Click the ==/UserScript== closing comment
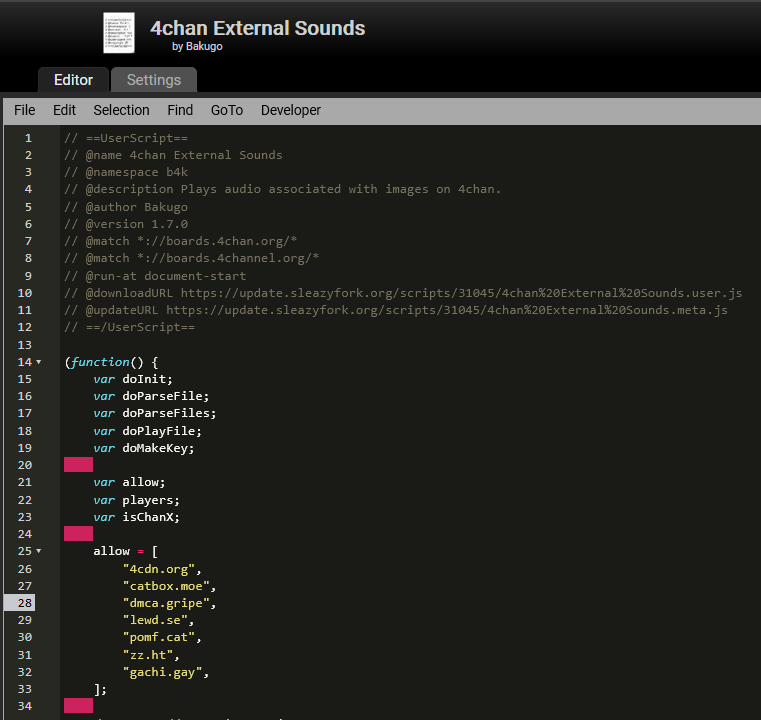Screen dimensions: 761x720 coord(130,327)
